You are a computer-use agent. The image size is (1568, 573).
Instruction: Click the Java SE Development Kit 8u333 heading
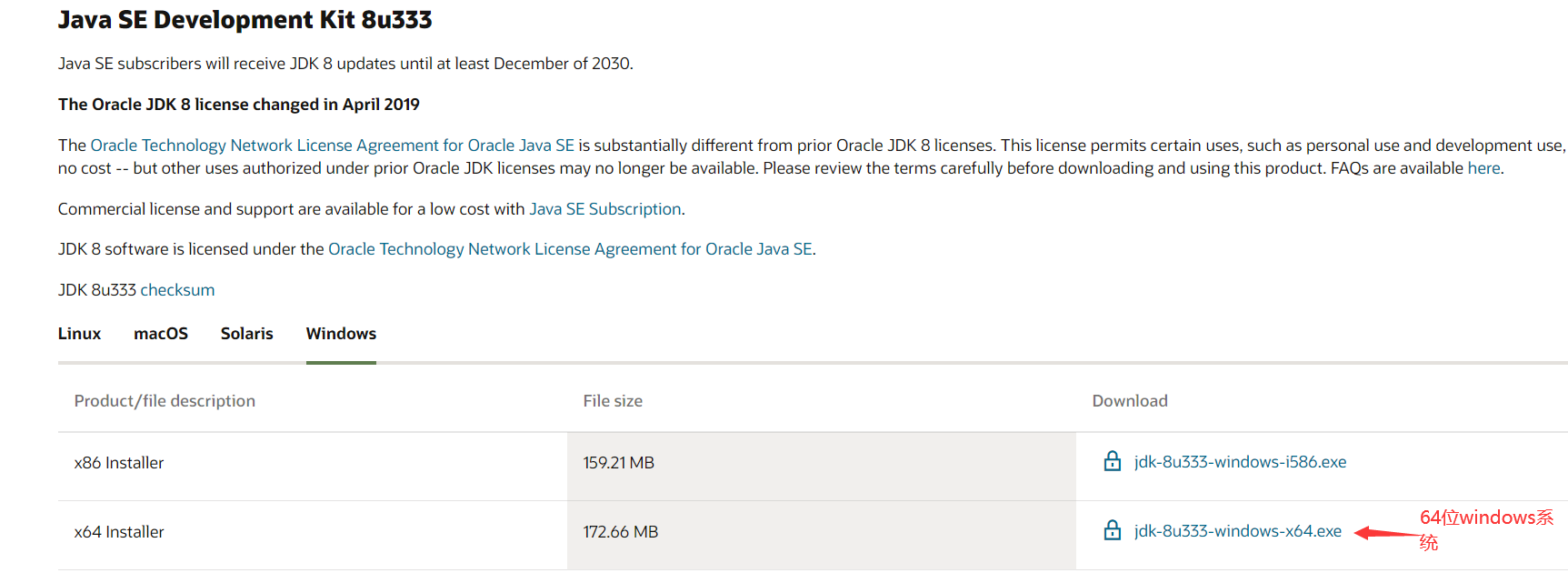pos(245,20)
